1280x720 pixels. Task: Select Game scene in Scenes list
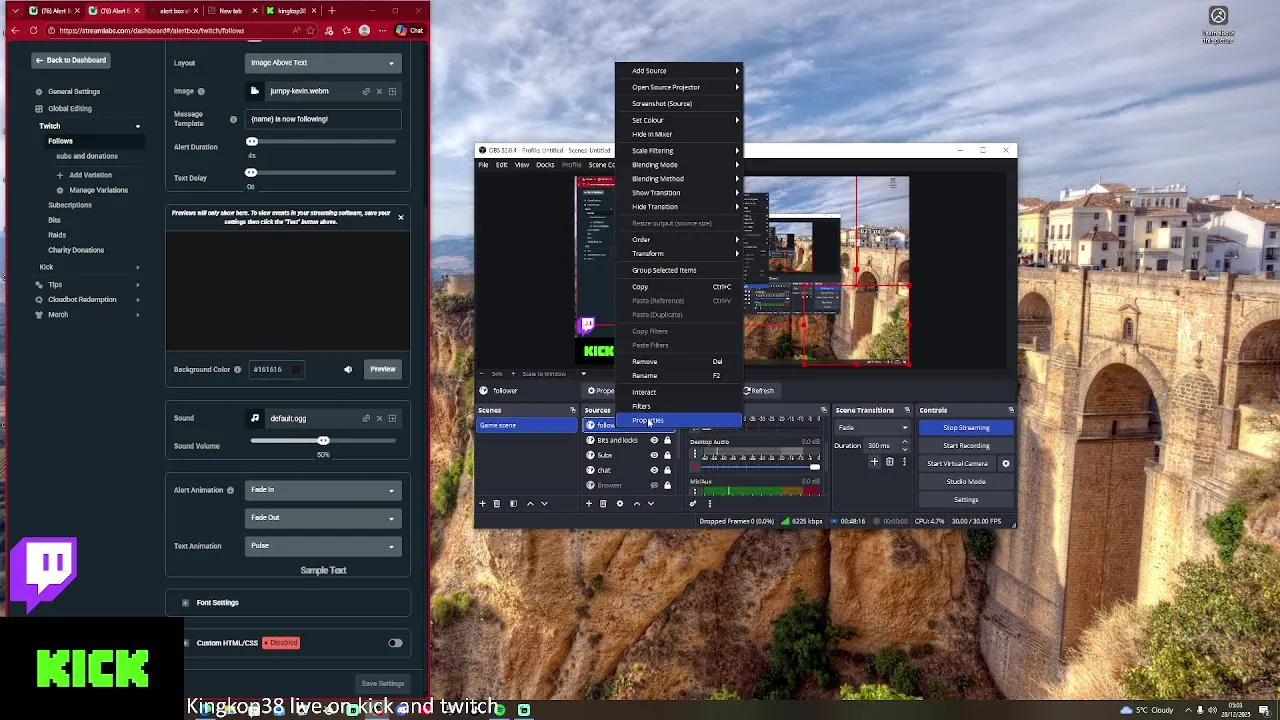coord(527,425)
